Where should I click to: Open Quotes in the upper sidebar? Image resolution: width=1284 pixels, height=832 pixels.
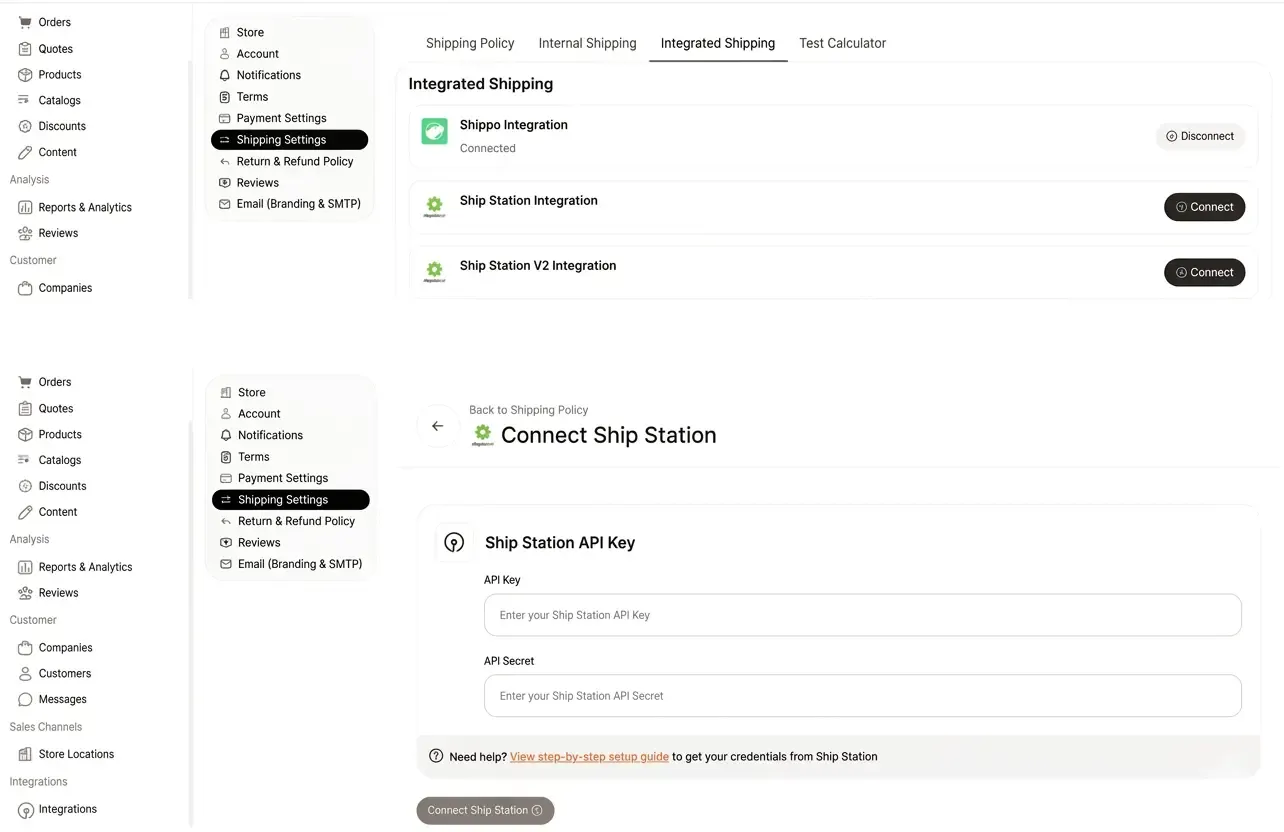46,48
